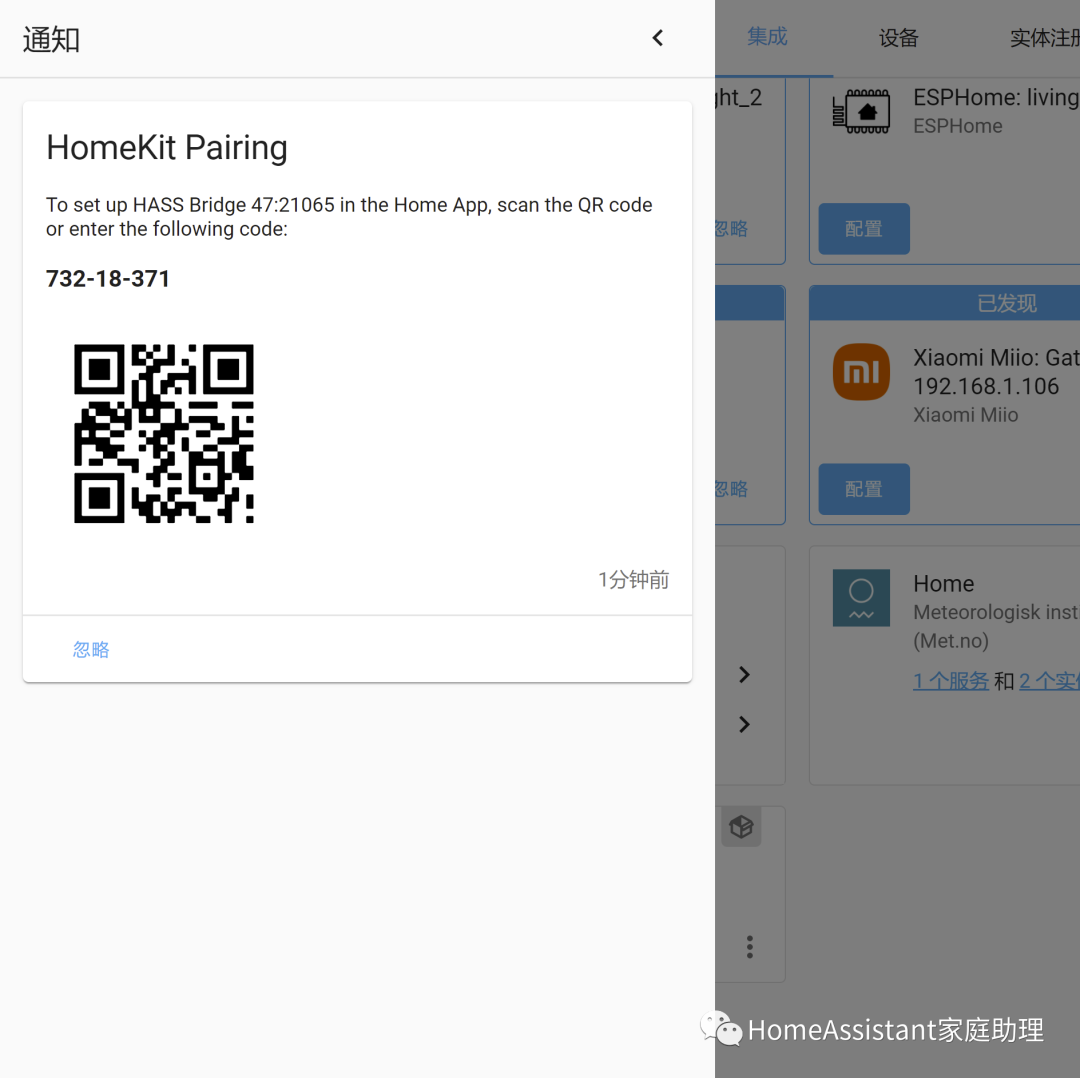The height and width of the screenshot is (1078, 1080).
Task: Click the 1分钟前 timestamp
Action: [x=633, y=580]
